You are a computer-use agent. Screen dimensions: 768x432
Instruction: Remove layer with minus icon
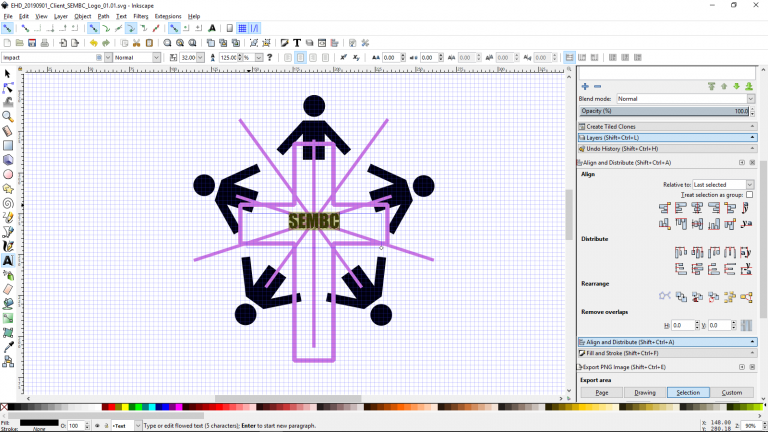click(x=598, y=87)
